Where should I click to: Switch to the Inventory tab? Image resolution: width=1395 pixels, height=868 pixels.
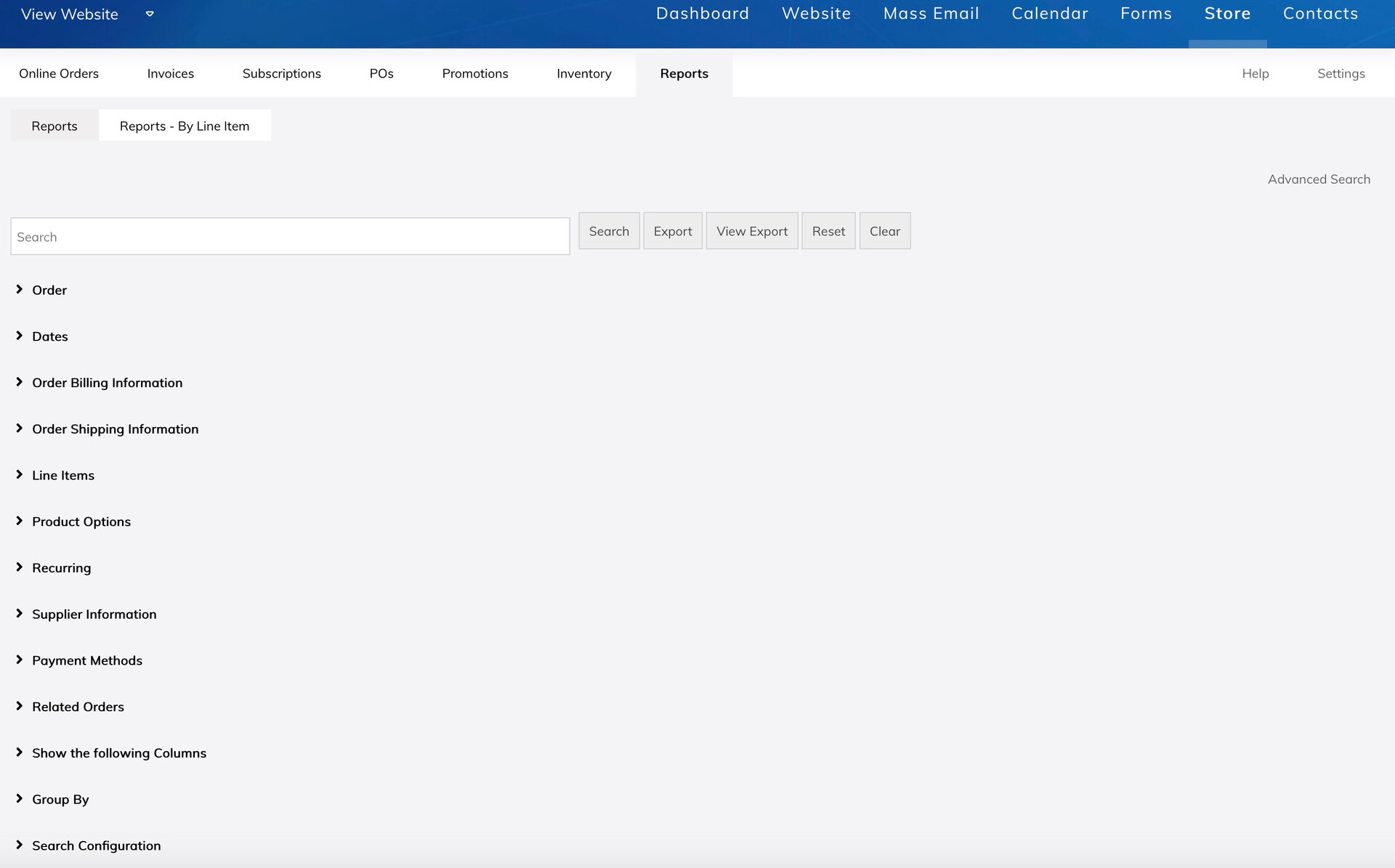click(584, 73)
